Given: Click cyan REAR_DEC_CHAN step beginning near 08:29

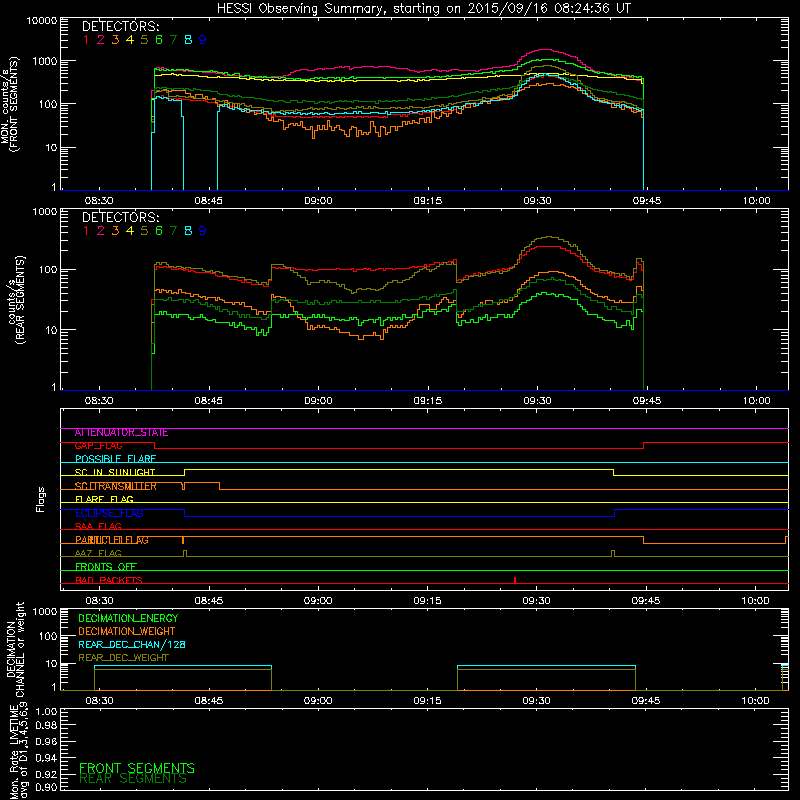Looking at the screenshot, I should point(95,666).
